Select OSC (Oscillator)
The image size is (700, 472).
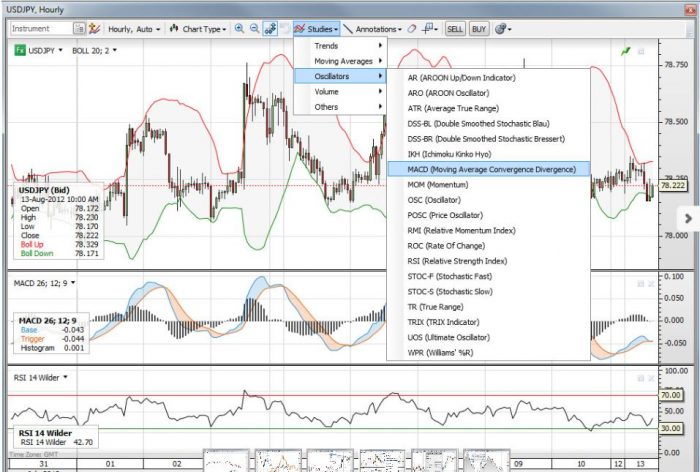coord(488,200)
